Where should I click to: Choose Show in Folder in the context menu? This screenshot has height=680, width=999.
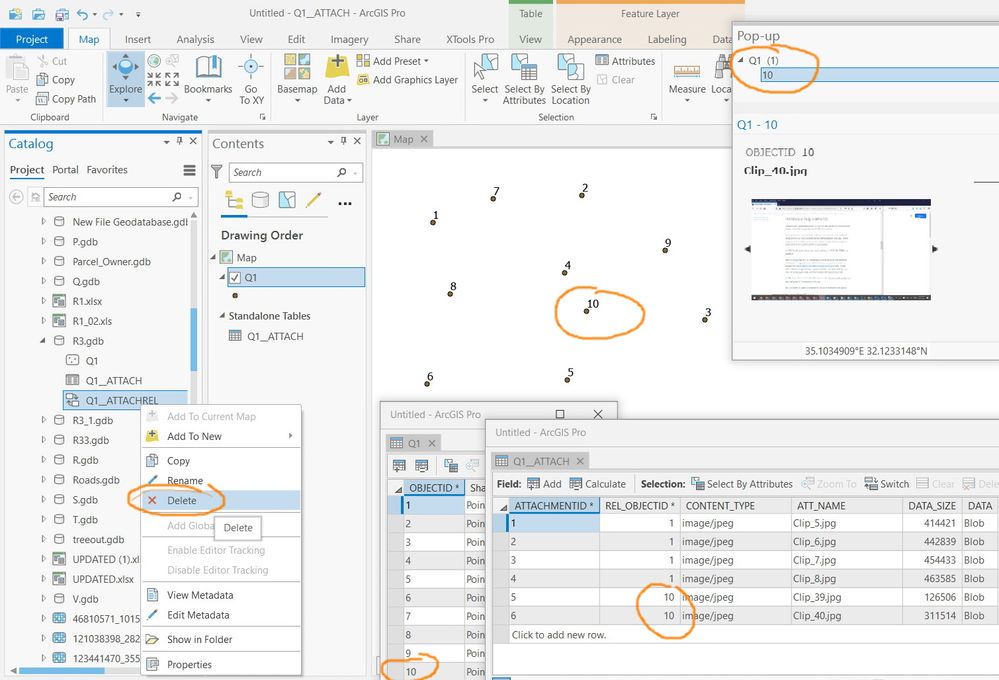(221, 639)
